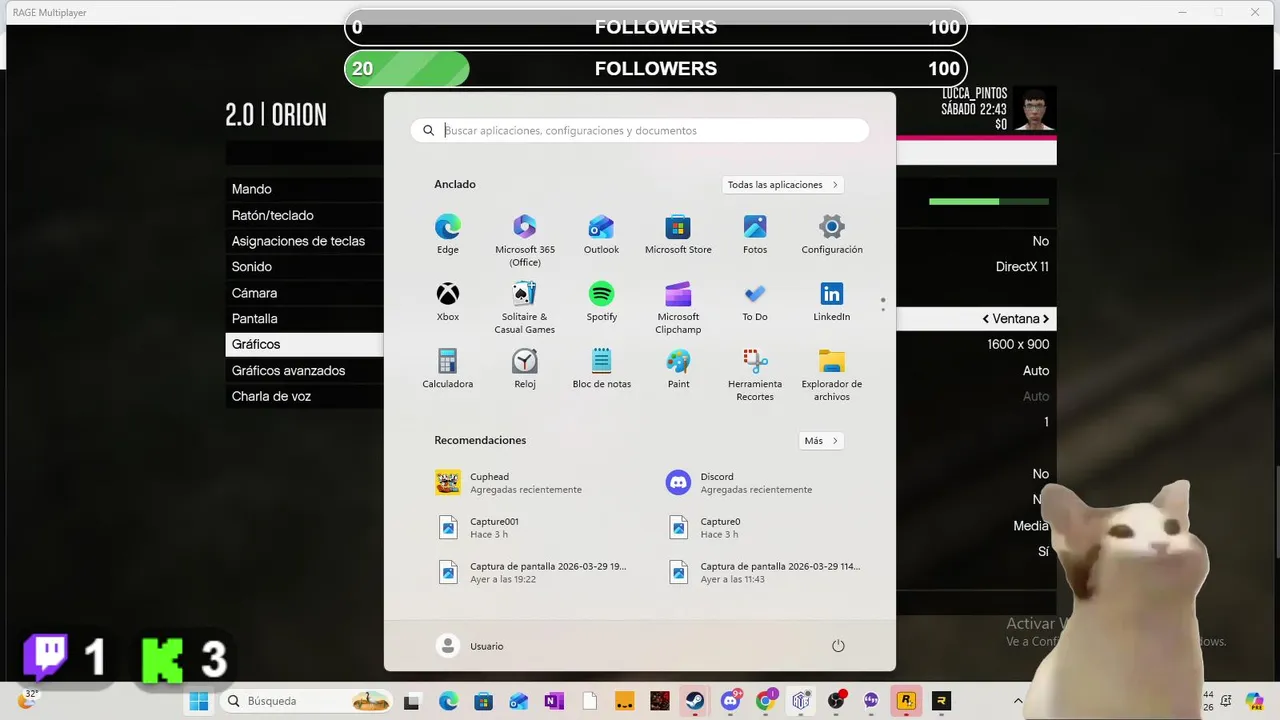This screenshot has height=720, width=1280.
Task: Click the RAGE Multiplayer taskbar icon
Action: click(x=941, y=701)
